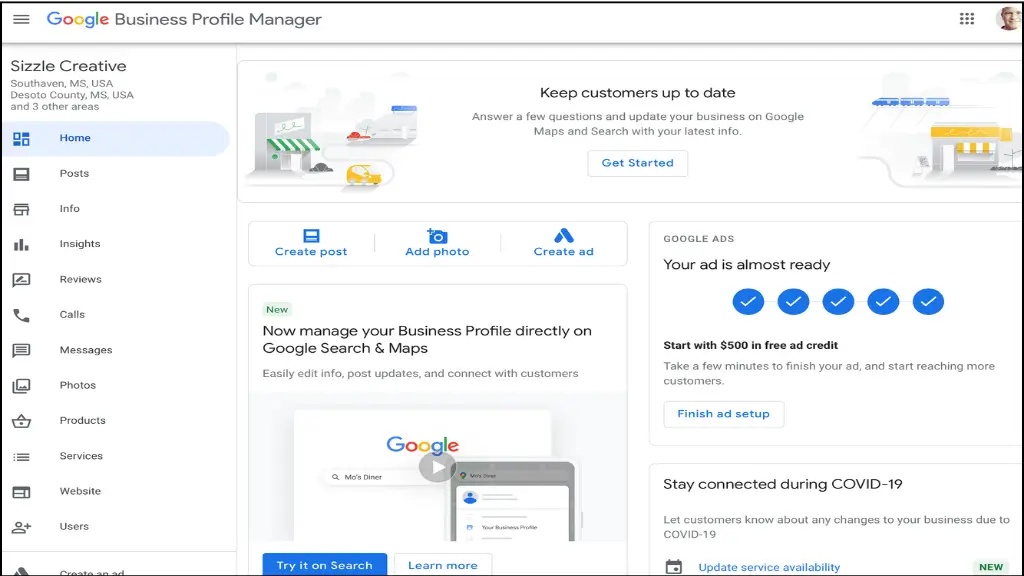This screenshot has width=1024, height=576.
Task: Click the Get Started button
Action: pos(637,163)
